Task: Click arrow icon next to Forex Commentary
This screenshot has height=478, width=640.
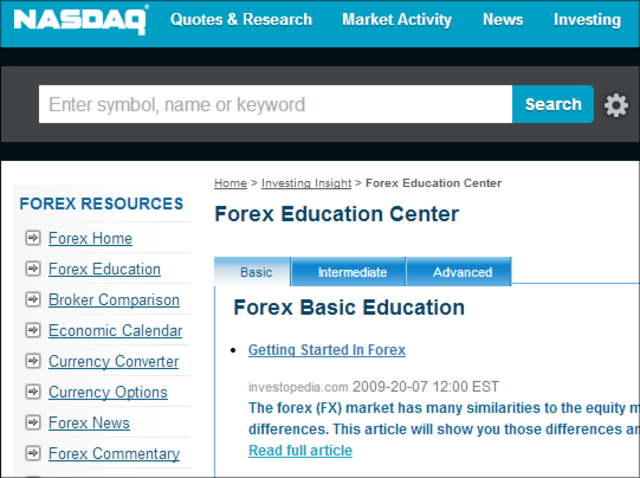Action: coord(33,453)
